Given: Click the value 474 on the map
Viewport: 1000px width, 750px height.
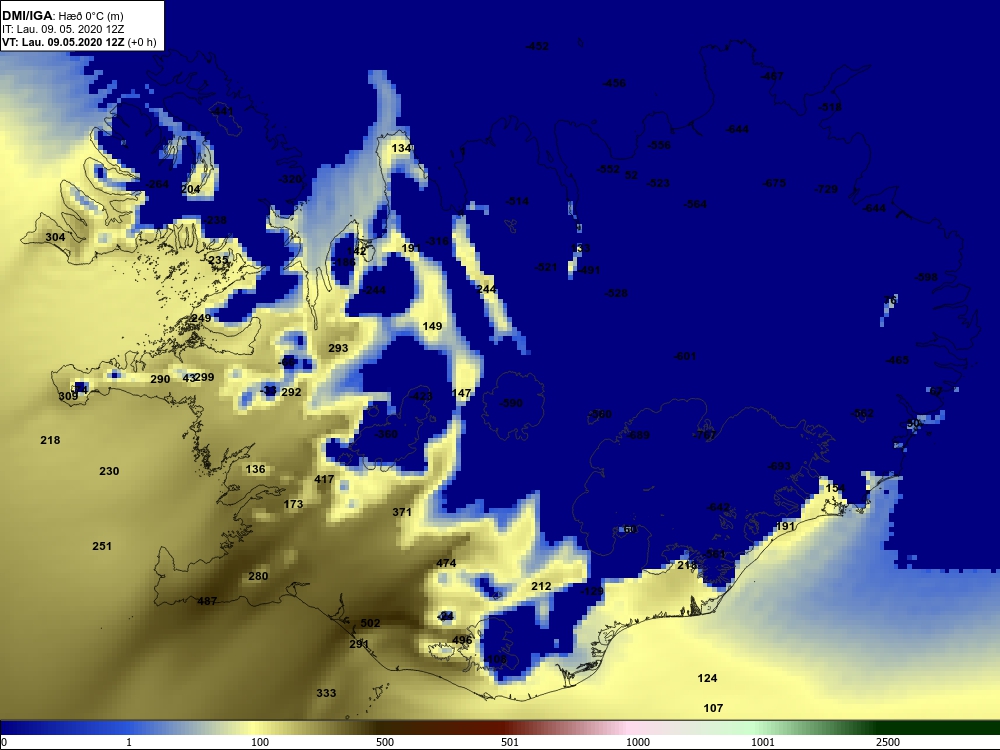Looking at the screenshot, I should pyautogui.click(x=446, y=562).
